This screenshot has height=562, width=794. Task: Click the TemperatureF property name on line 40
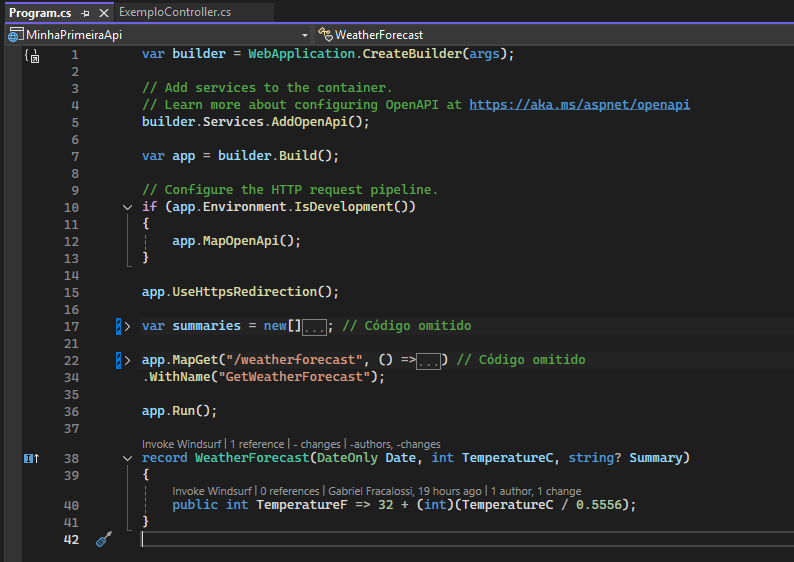pyautogui.click(x=302, y=505)
